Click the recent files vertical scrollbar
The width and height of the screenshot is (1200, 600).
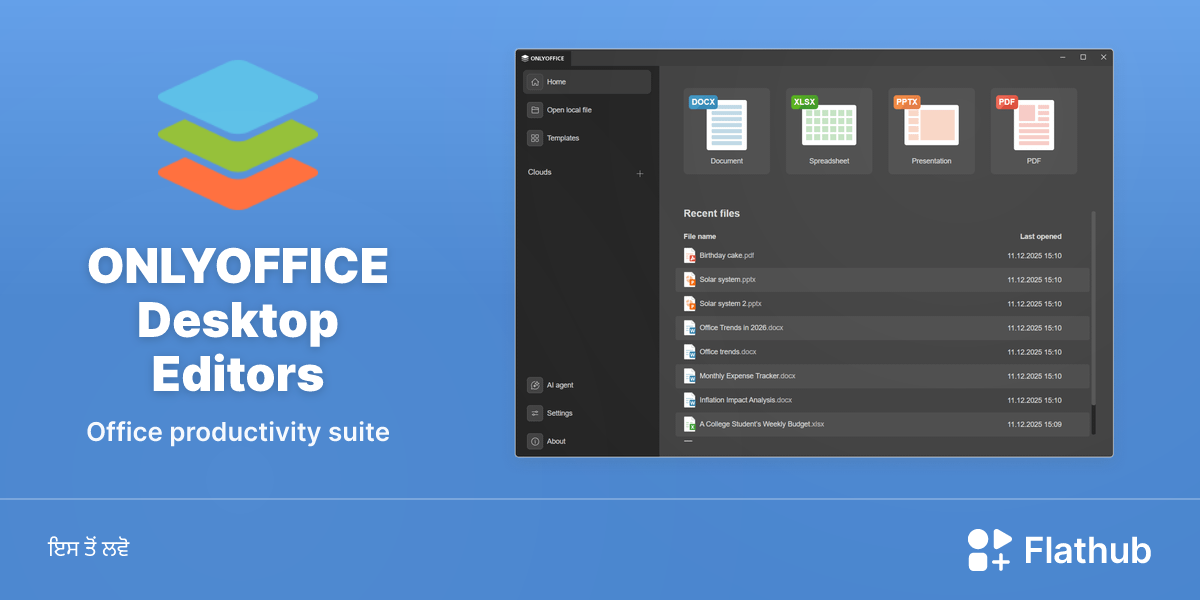pos(1093,322)
